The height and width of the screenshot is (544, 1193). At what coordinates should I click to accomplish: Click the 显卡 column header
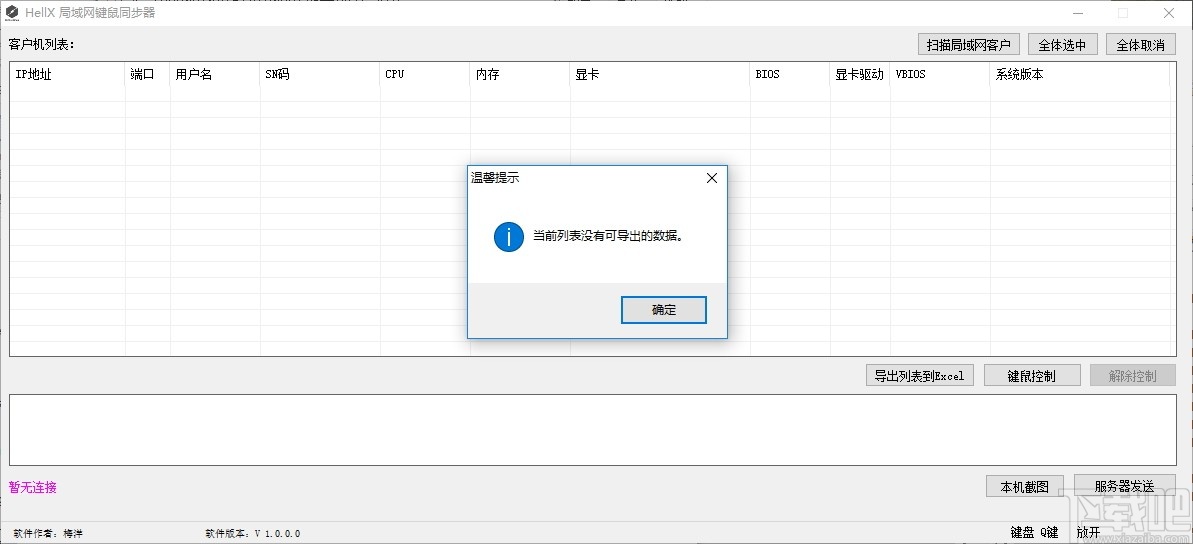click(x=660, y=75)
